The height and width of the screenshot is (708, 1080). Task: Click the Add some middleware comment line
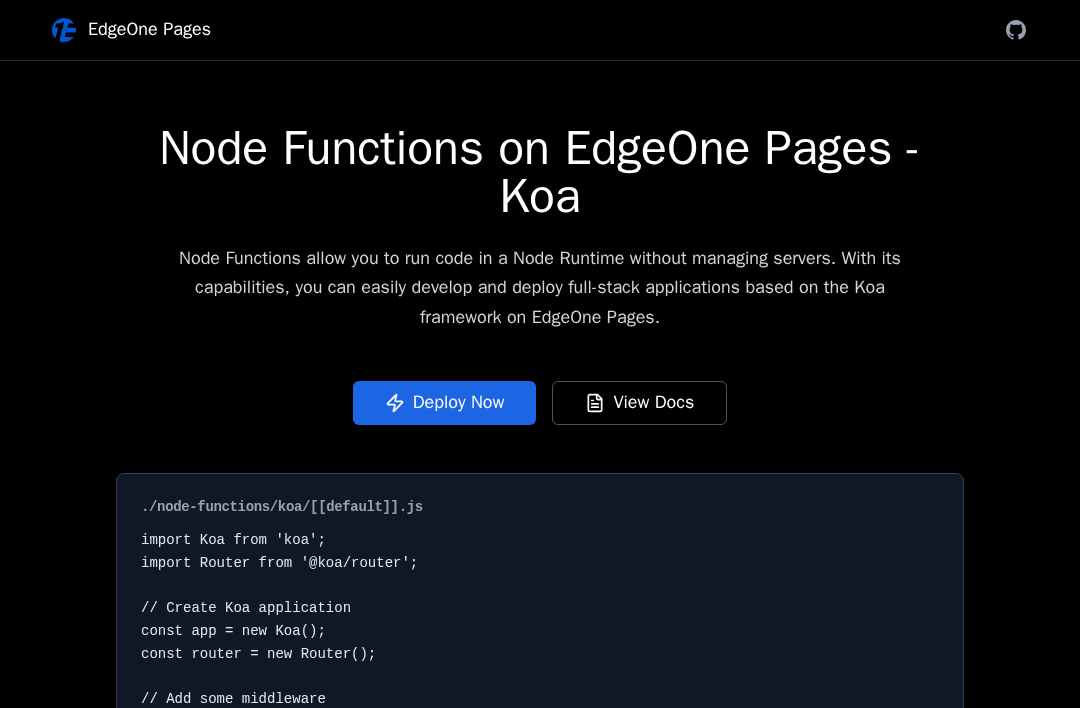click(233, 698)
